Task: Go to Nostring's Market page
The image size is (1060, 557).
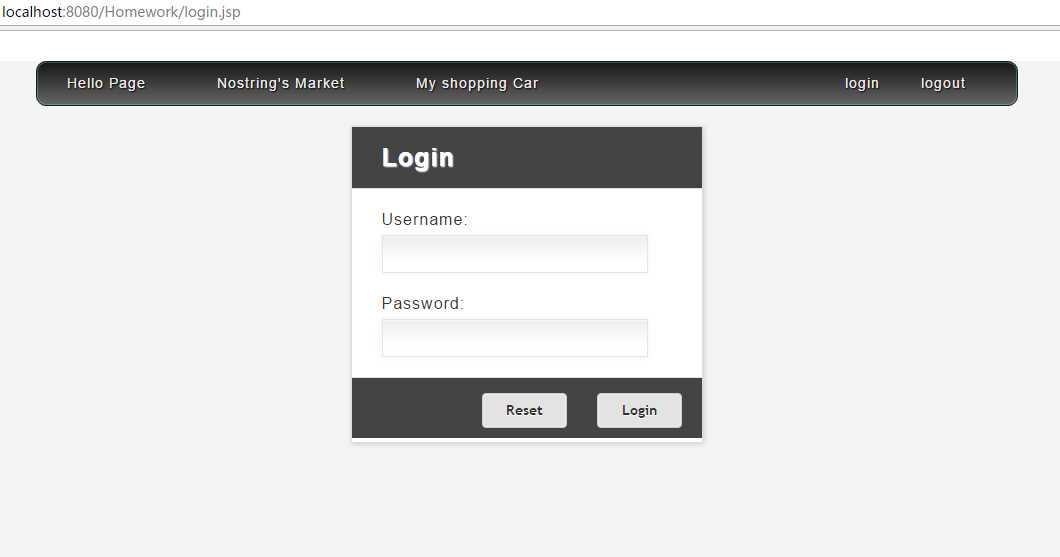Action: pyautogui.click(x=281, y=83)
